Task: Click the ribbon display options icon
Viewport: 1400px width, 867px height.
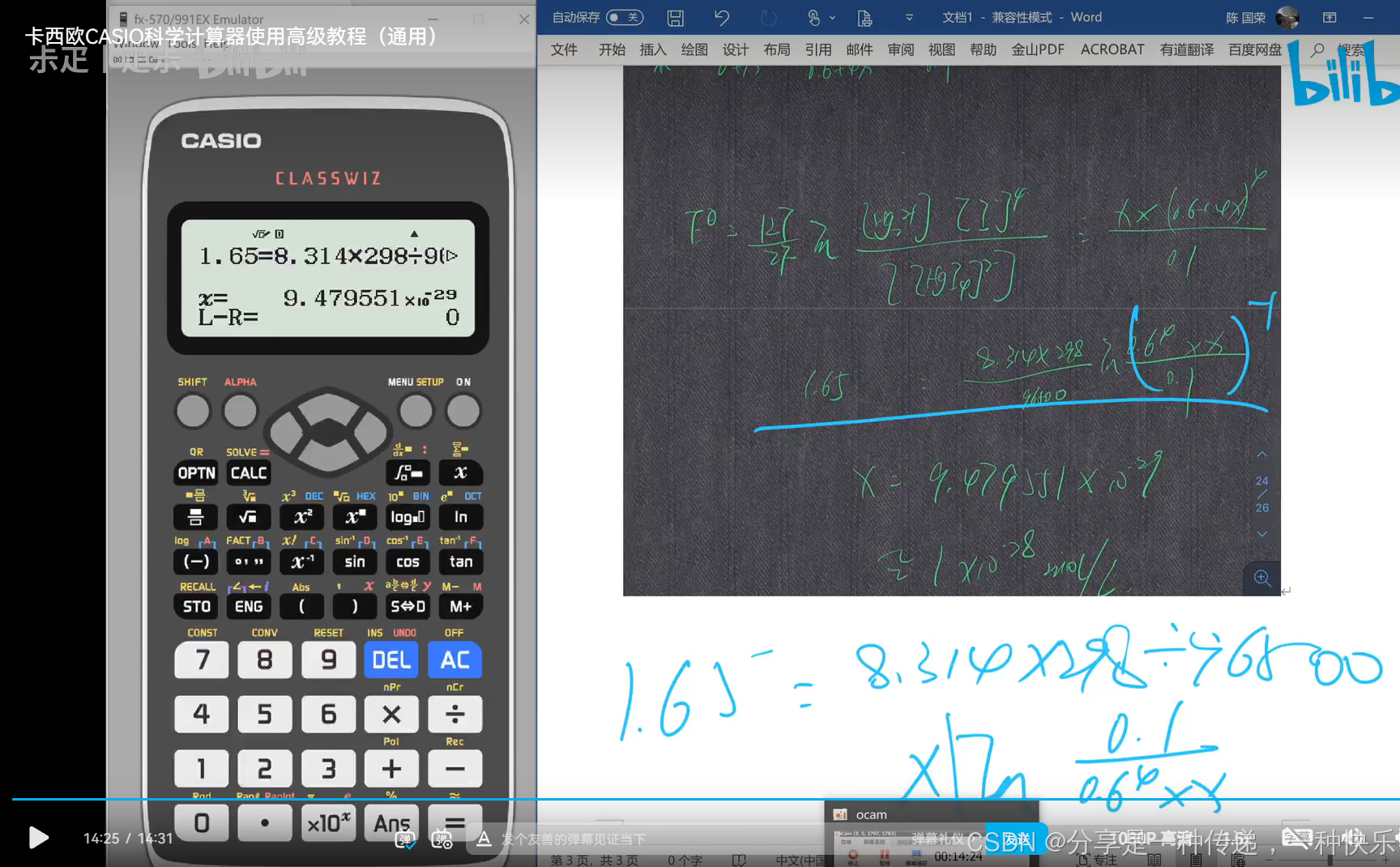Action: (1330, 17)
